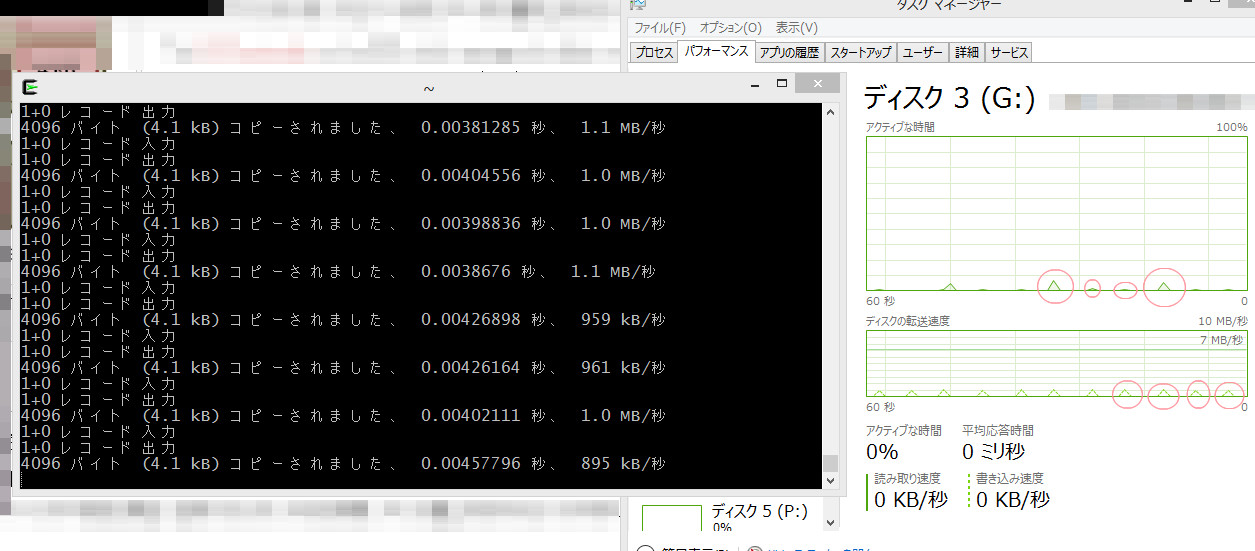The height and width of the screenshot is (551, 1255).
Task: Switch to the プロセス tab
Action: (x=655, y=53)
